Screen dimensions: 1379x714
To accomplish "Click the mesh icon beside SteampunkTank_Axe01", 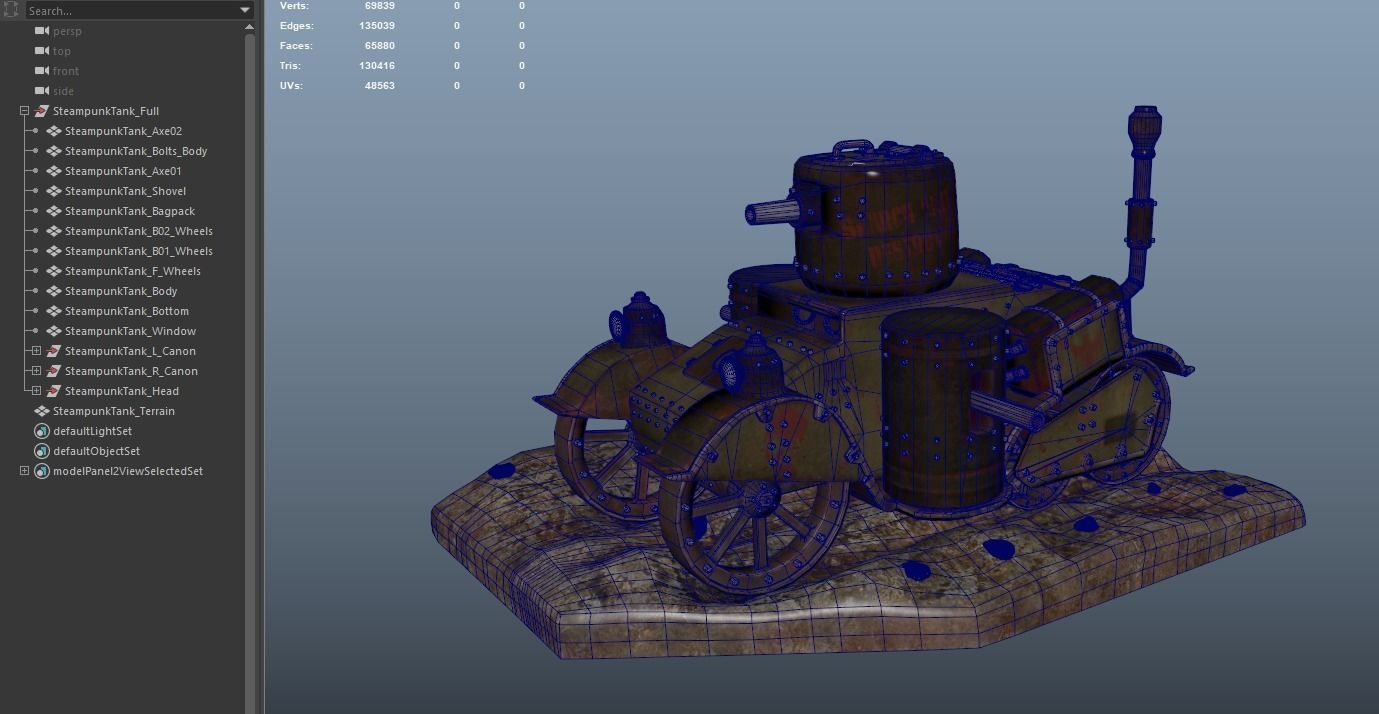I will tap(54, 171).
